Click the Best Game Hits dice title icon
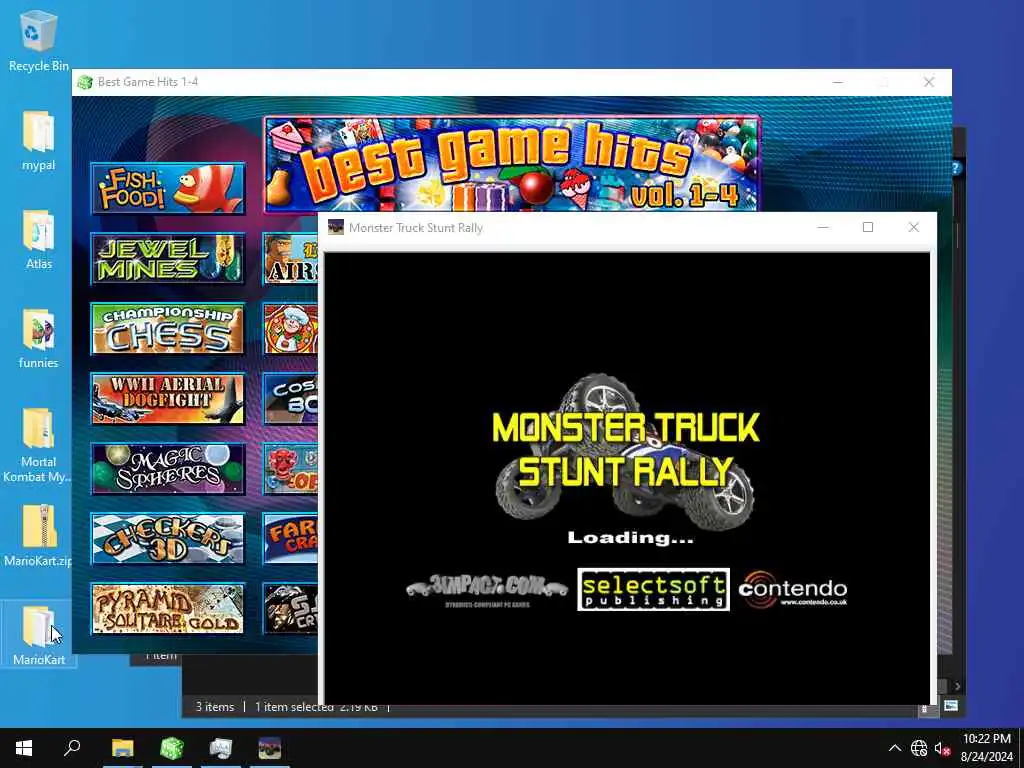 click(x=85, y=82)
